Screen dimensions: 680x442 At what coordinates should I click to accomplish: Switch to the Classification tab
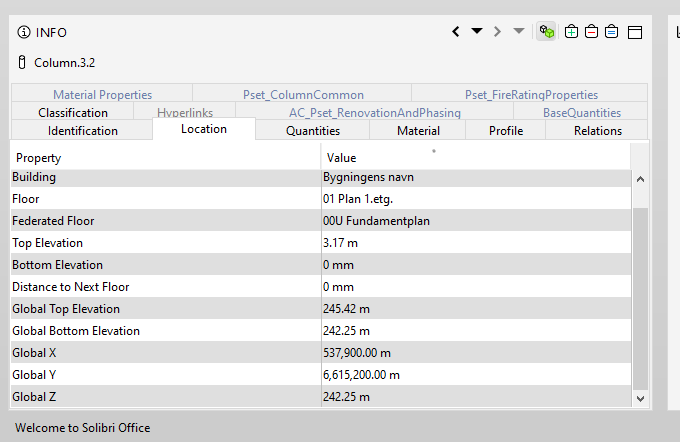73,113
